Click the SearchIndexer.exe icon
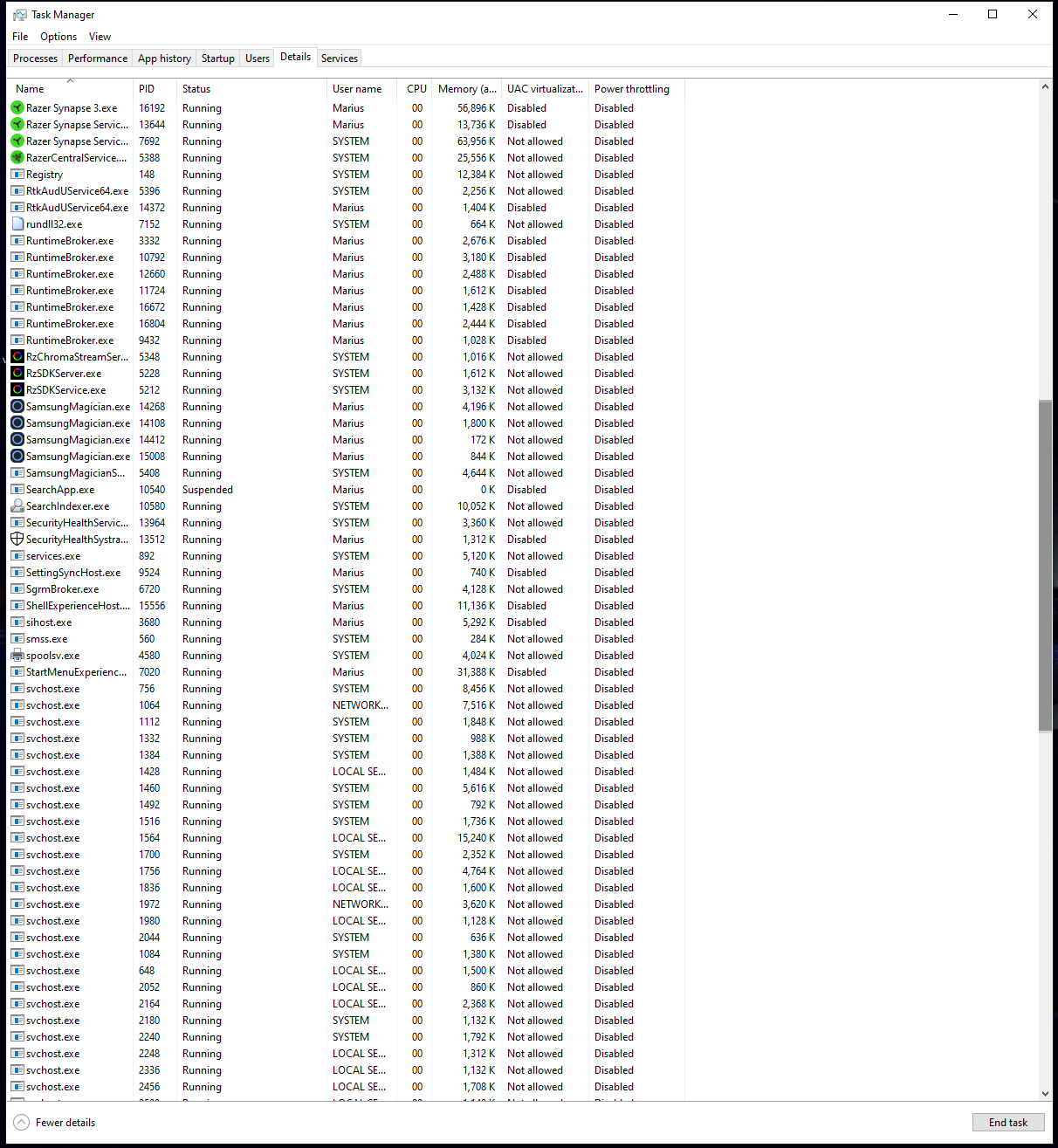Image resolution: width=1058 pixels, height=1148 pixels. point(17,506)
